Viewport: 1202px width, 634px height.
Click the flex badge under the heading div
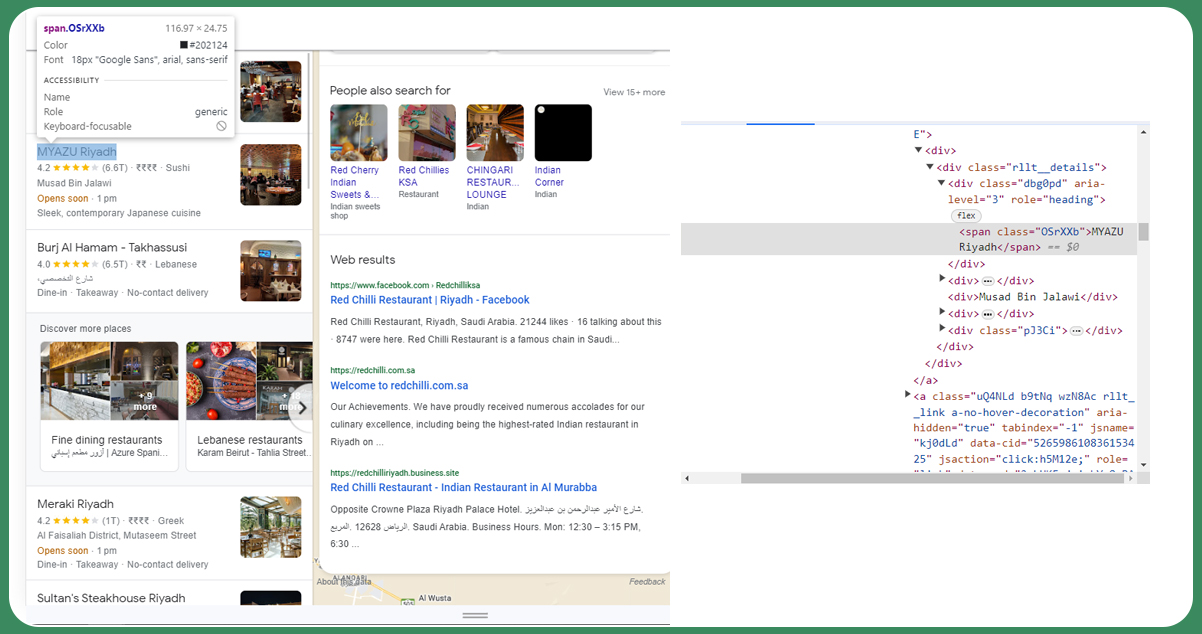pos(966,215)
